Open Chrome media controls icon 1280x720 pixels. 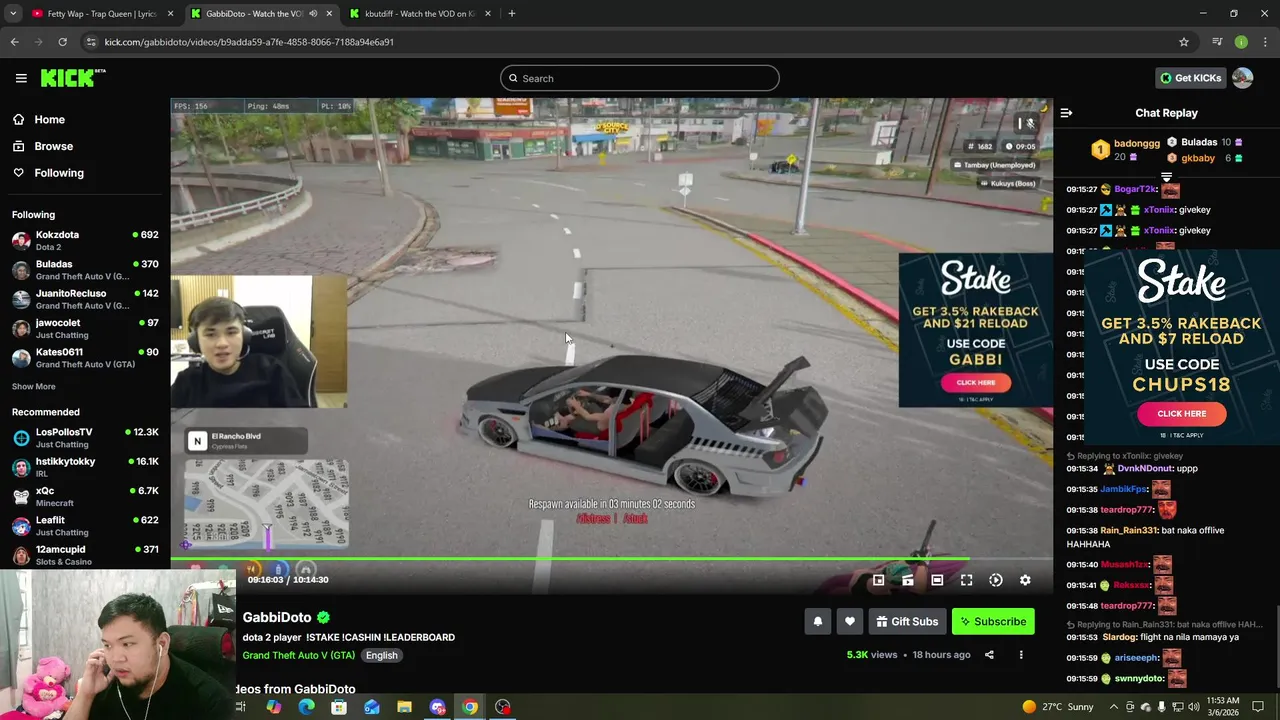coord(1217,42)
